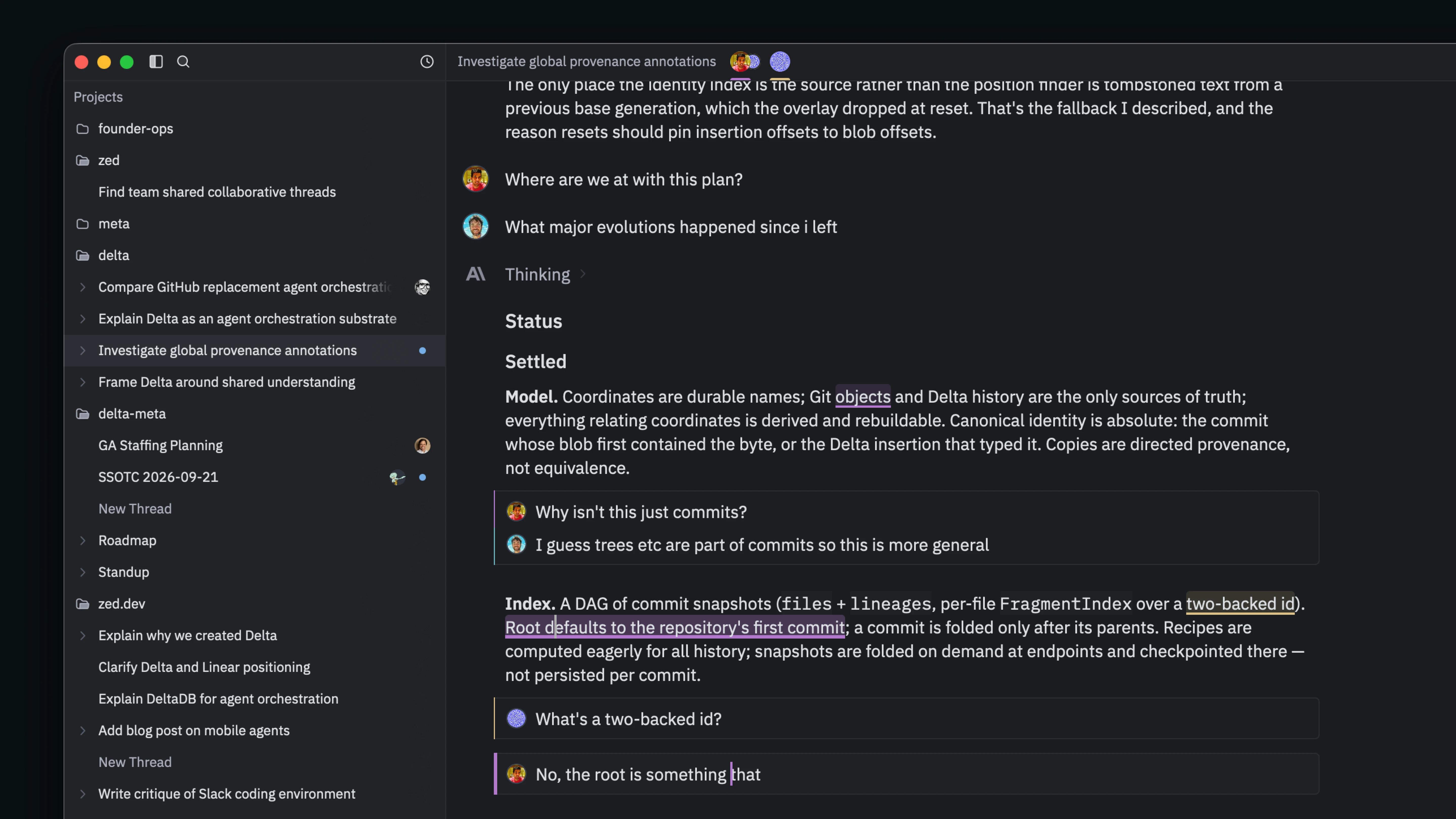Open the SSOTC 2026-09-21 thread
This screenshot has width=1456, height=819.
point(255,477)
